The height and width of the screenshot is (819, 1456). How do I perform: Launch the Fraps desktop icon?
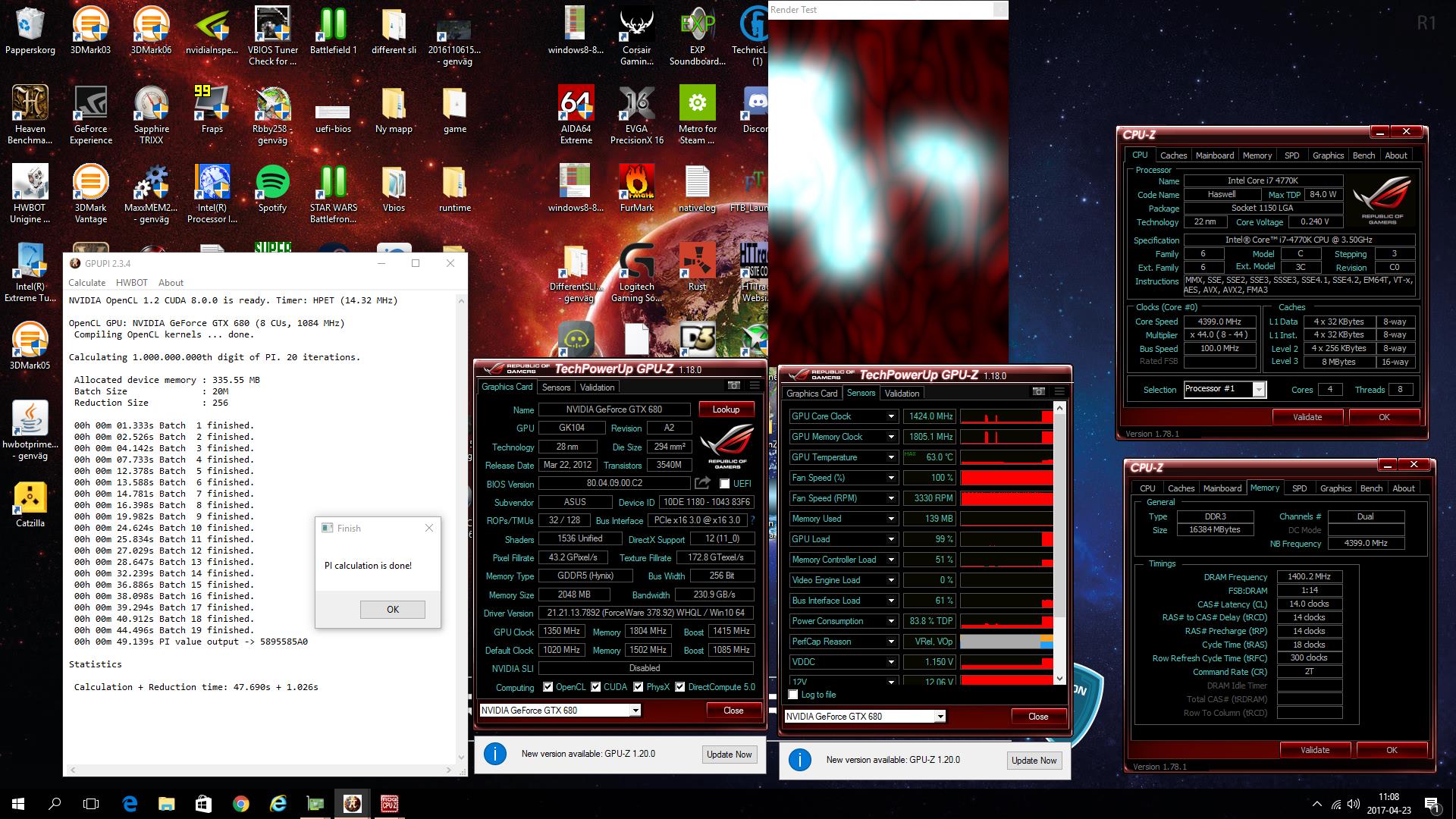(x=212, y=108)
